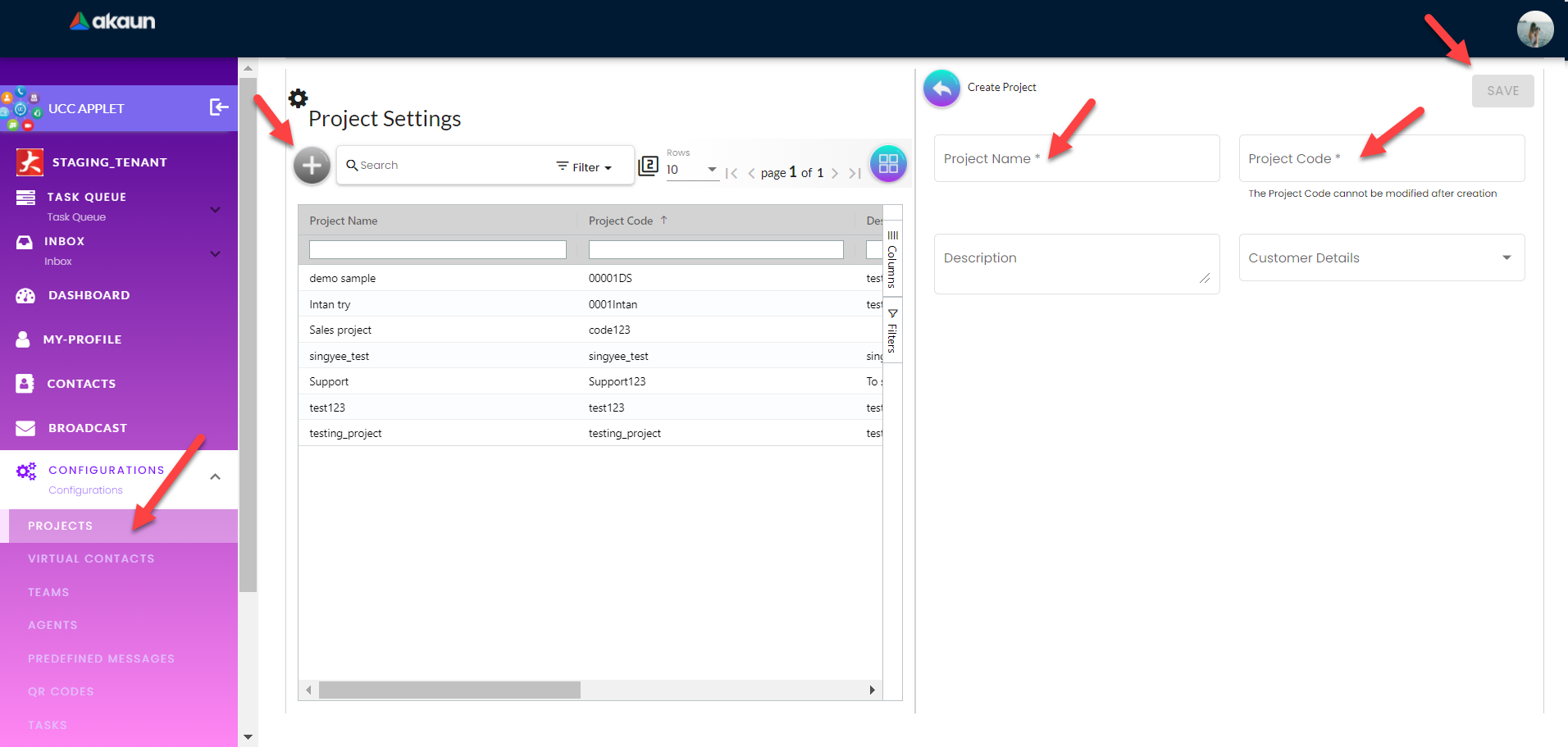Open the user profile avatar

[1534, 30]
